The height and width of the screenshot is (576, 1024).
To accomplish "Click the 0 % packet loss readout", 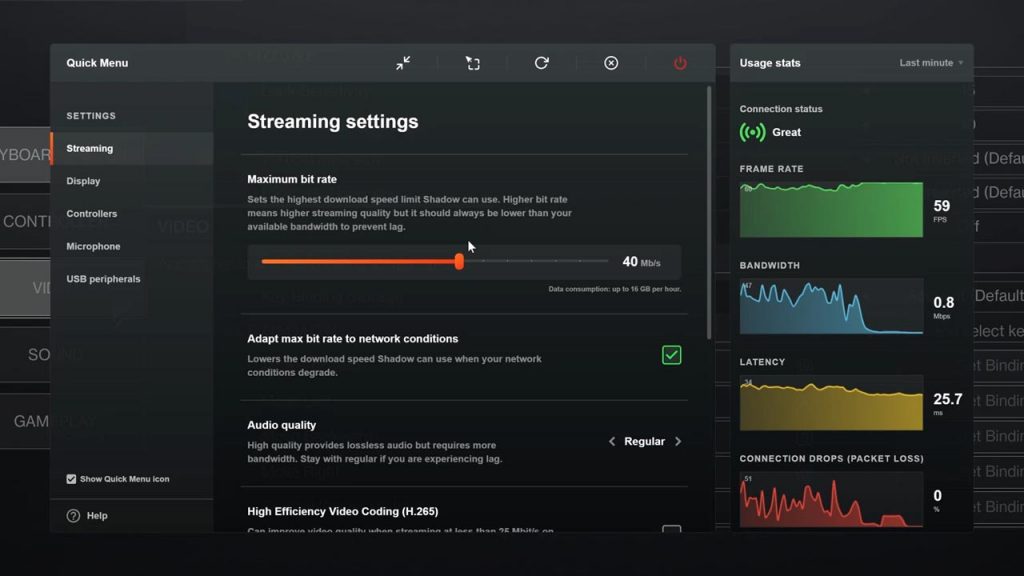I will click(937, 500).
